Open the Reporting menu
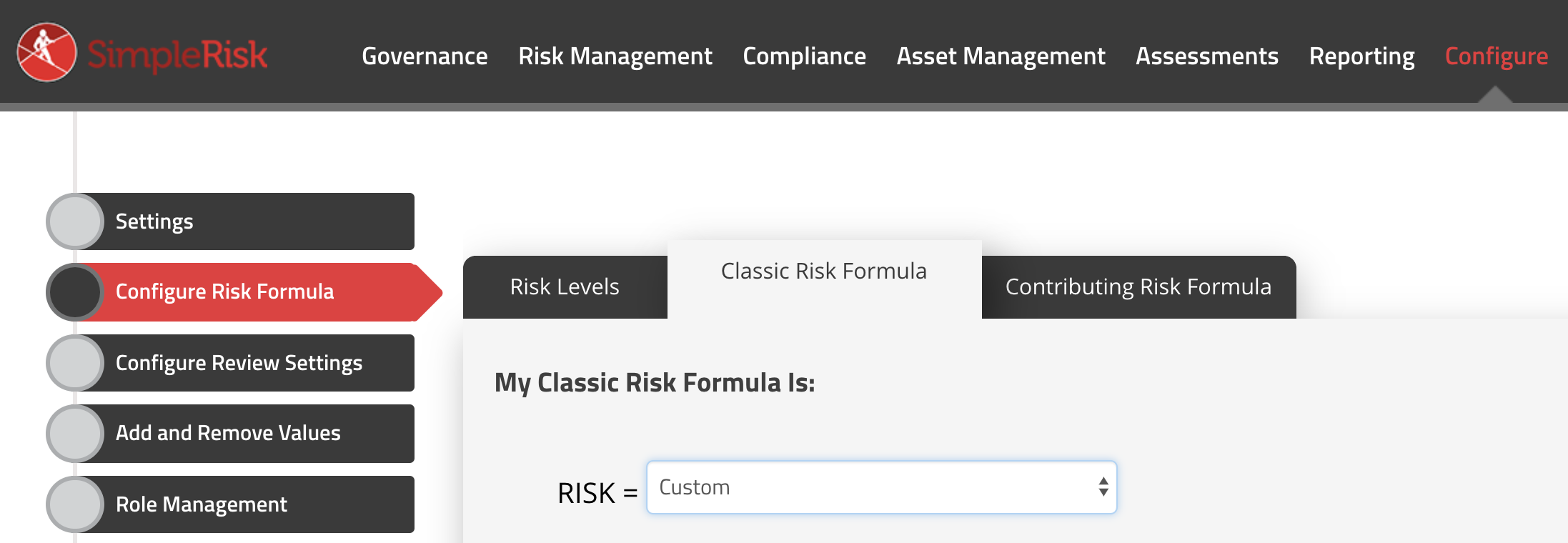 pos(1362,56)
